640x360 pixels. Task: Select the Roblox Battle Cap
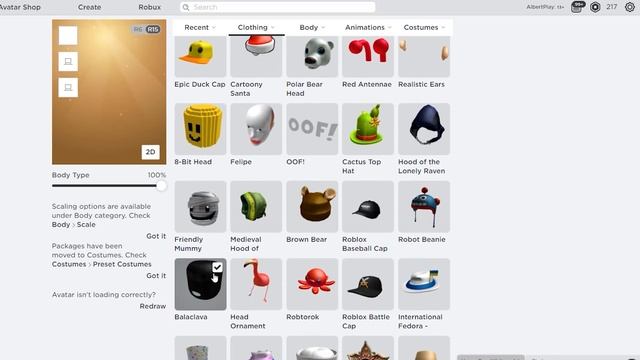click(x=368, y=284)
